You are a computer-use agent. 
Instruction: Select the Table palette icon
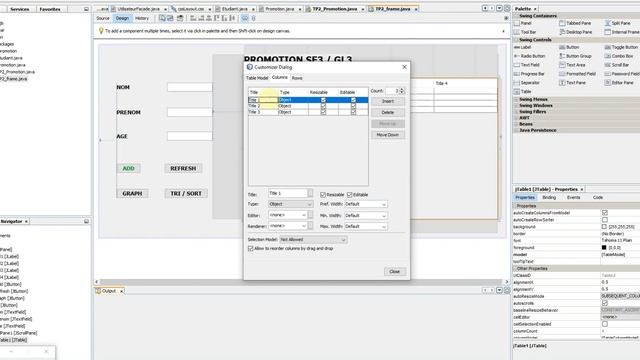click(517, 91)
